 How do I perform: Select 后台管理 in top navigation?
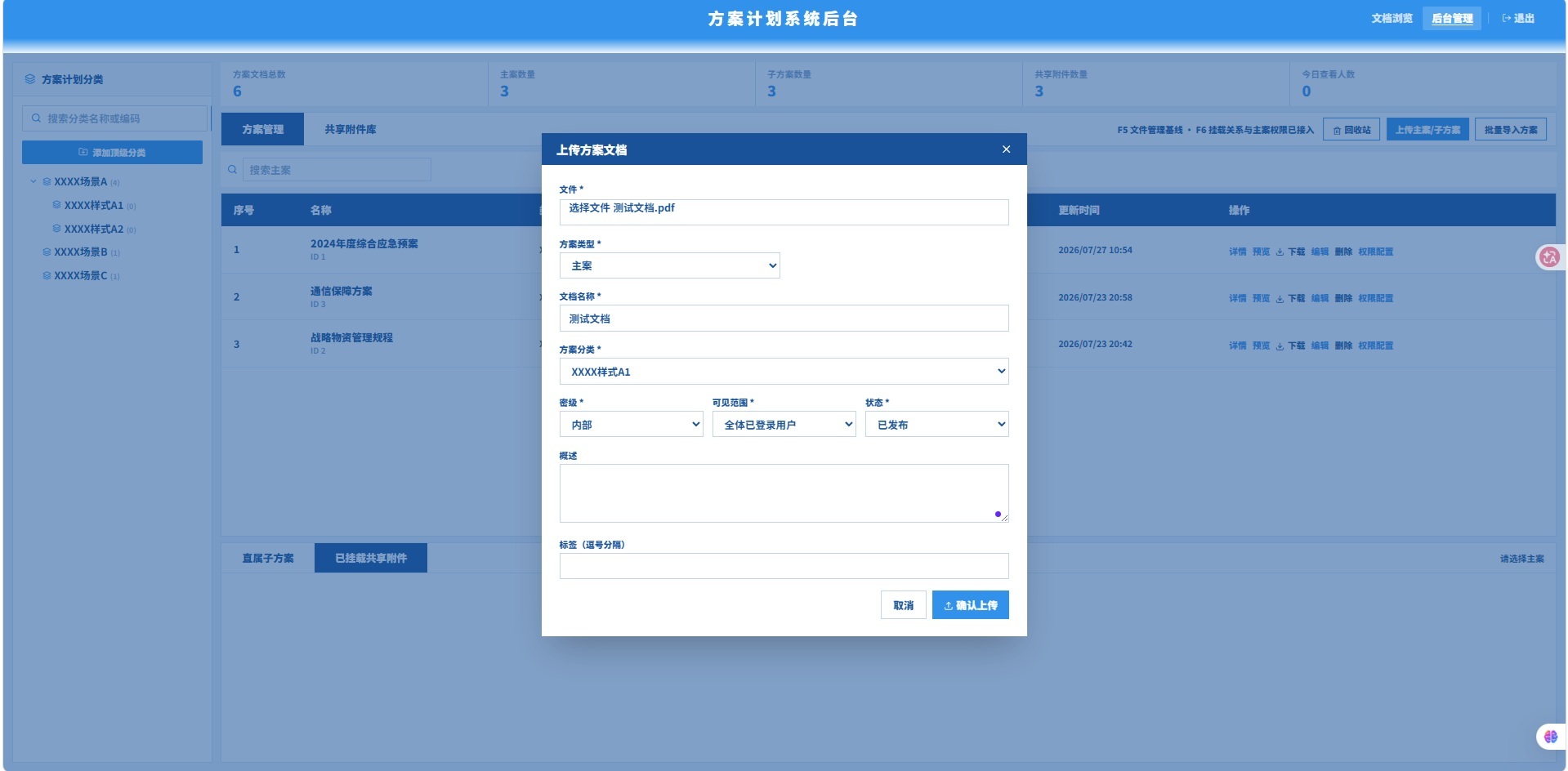point(1452,18)
